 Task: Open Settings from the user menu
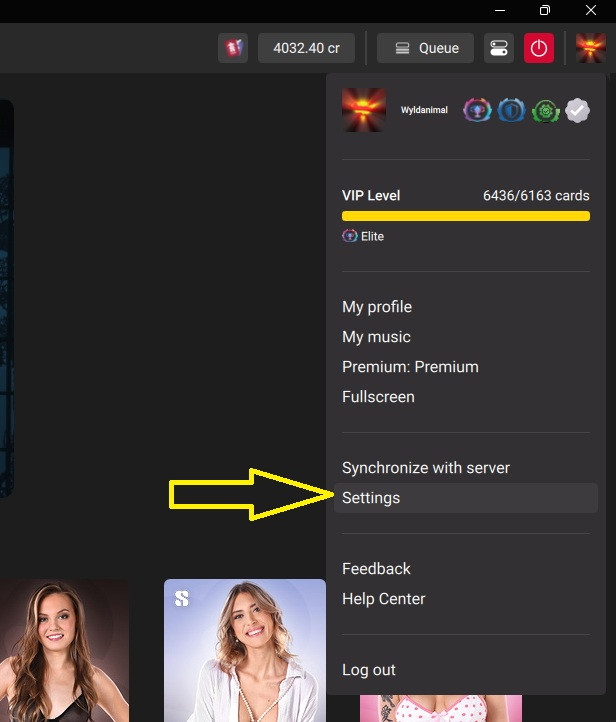(x=371, y=498)
